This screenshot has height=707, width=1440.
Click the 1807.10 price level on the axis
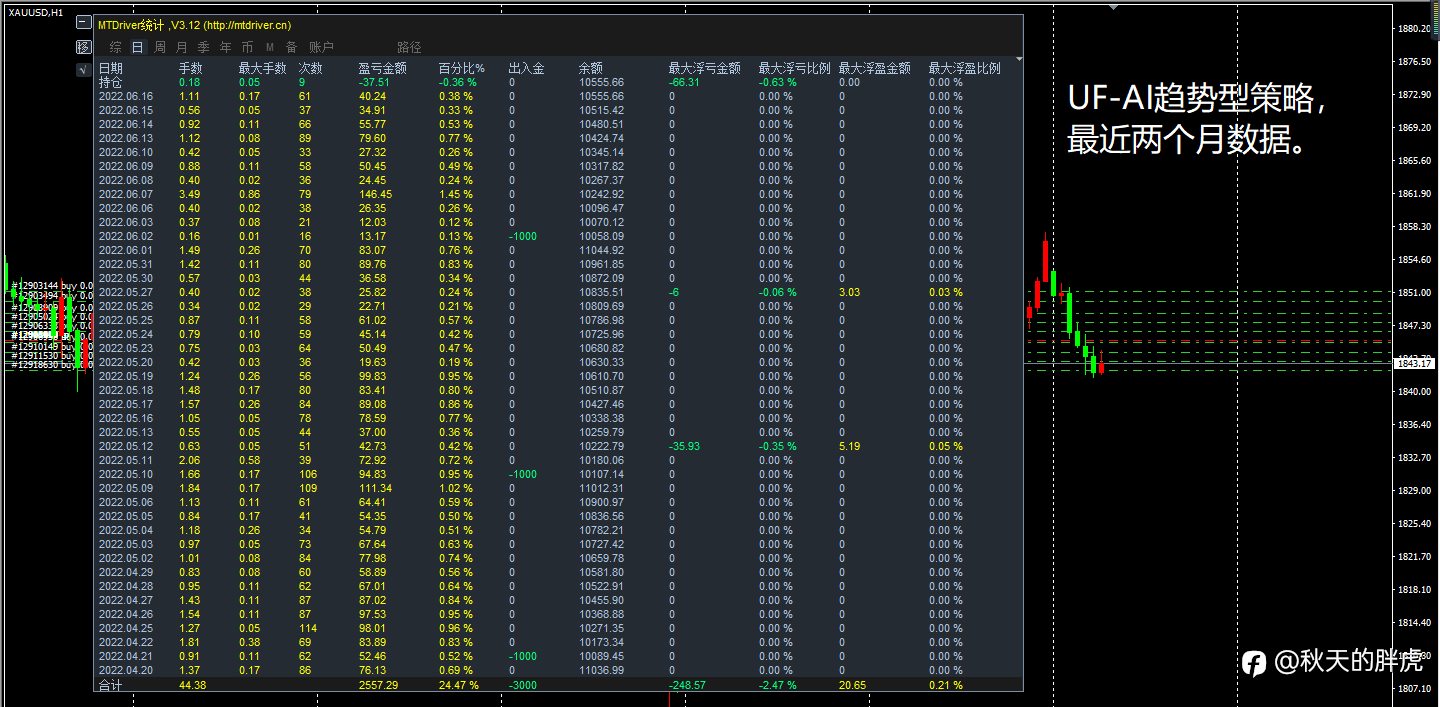point(1416,688)
